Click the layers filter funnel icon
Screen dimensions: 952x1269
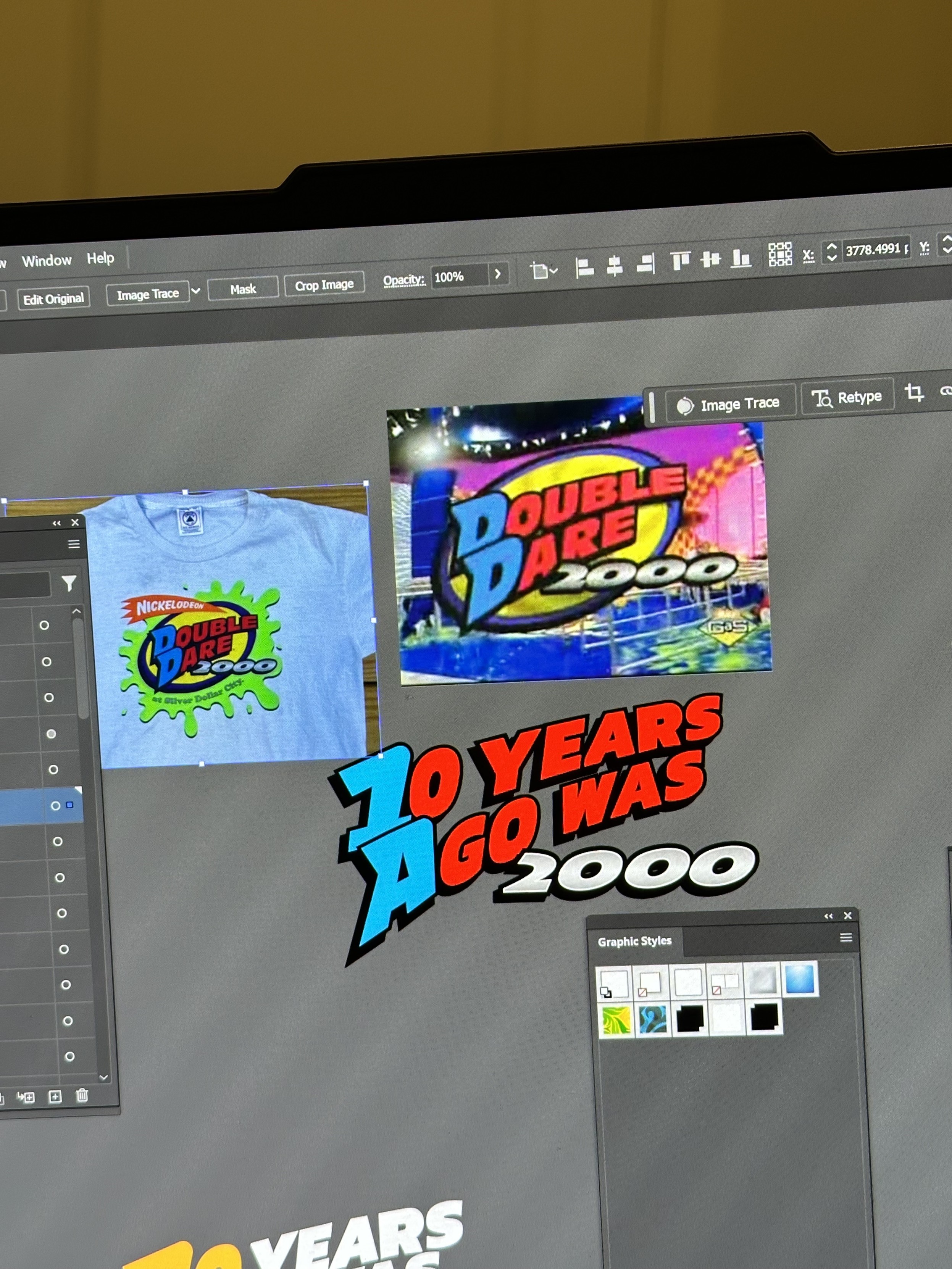pyautogui.click(x=69, y=584)
